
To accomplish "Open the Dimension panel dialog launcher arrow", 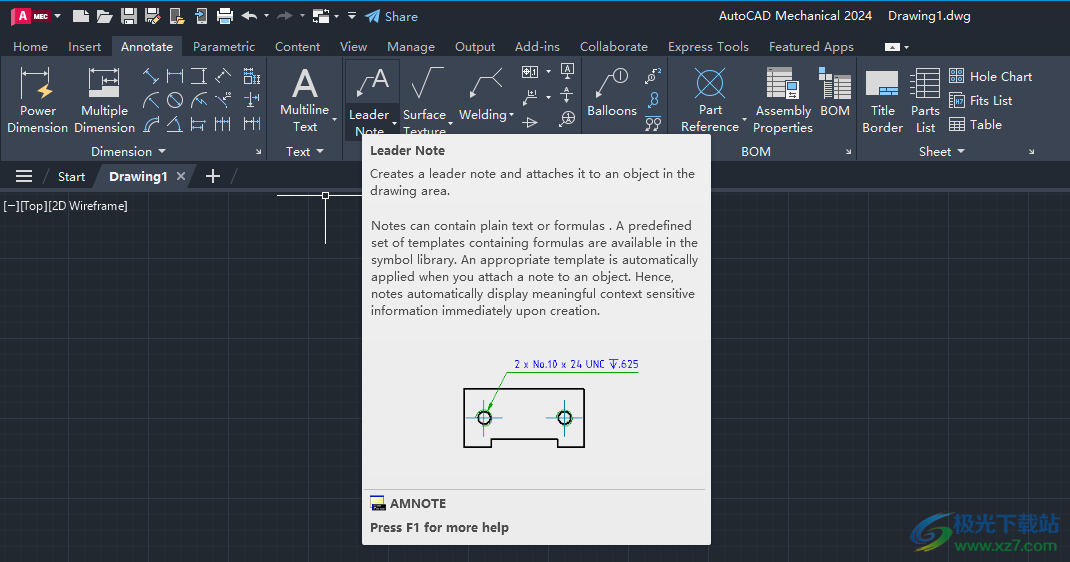I will click(259, 151).
